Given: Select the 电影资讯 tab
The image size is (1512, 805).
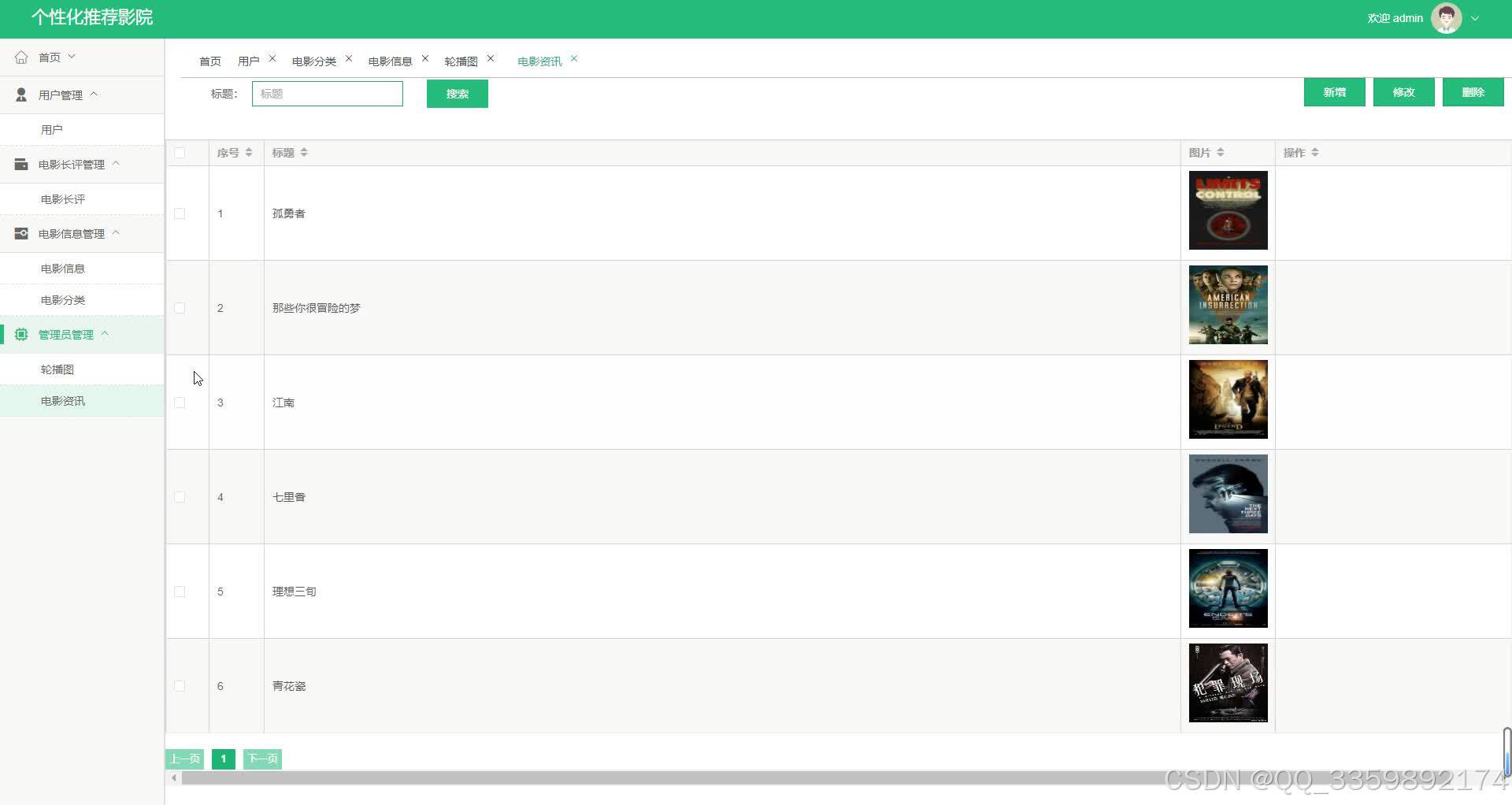Looking at the screenshot, I should 539,61.
